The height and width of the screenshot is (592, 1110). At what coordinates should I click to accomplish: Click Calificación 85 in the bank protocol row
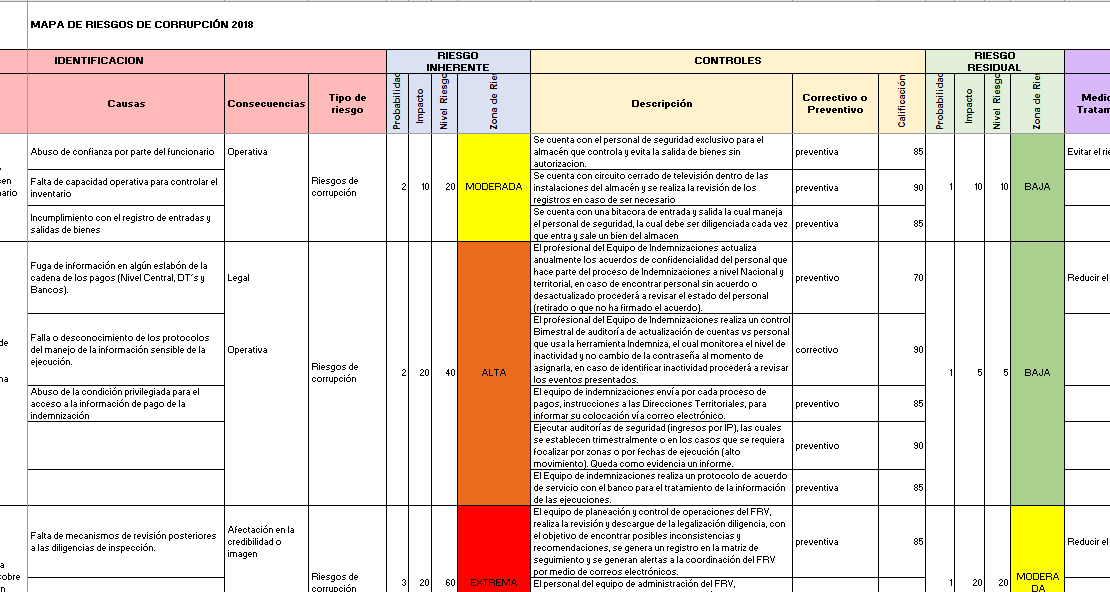(902, 488)
